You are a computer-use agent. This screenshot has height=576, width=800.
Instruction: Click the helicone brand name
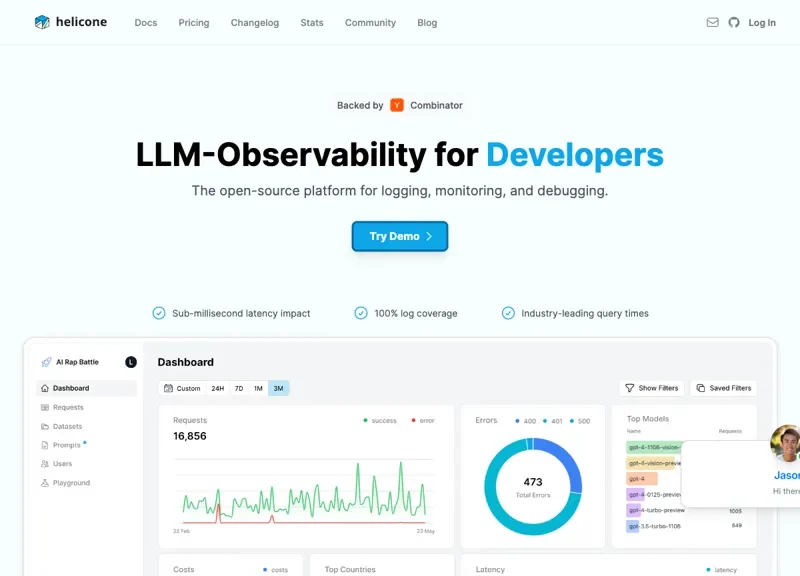(81, 22)
